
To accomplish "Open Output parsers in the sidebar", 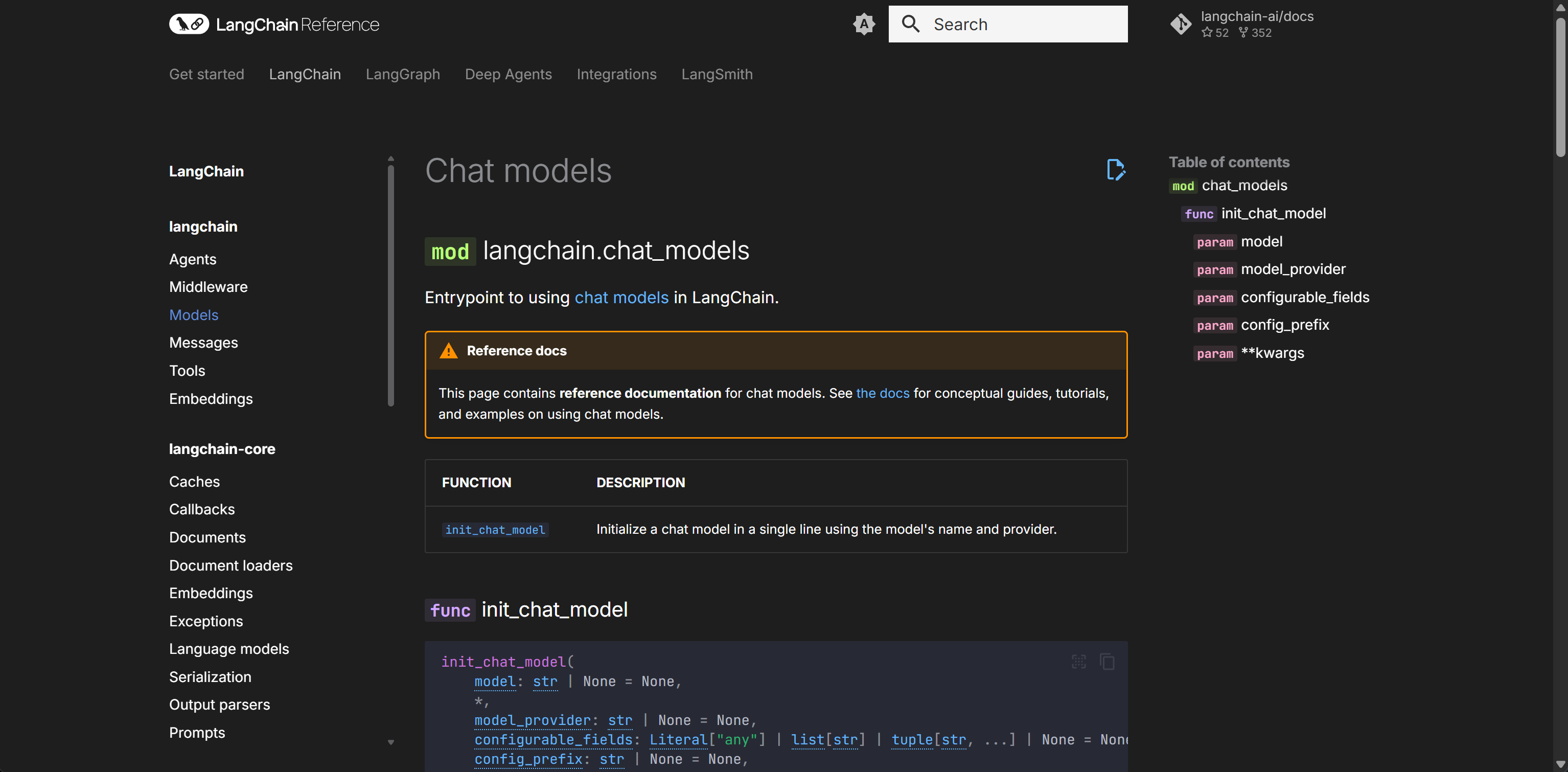I will pos(220,705).
